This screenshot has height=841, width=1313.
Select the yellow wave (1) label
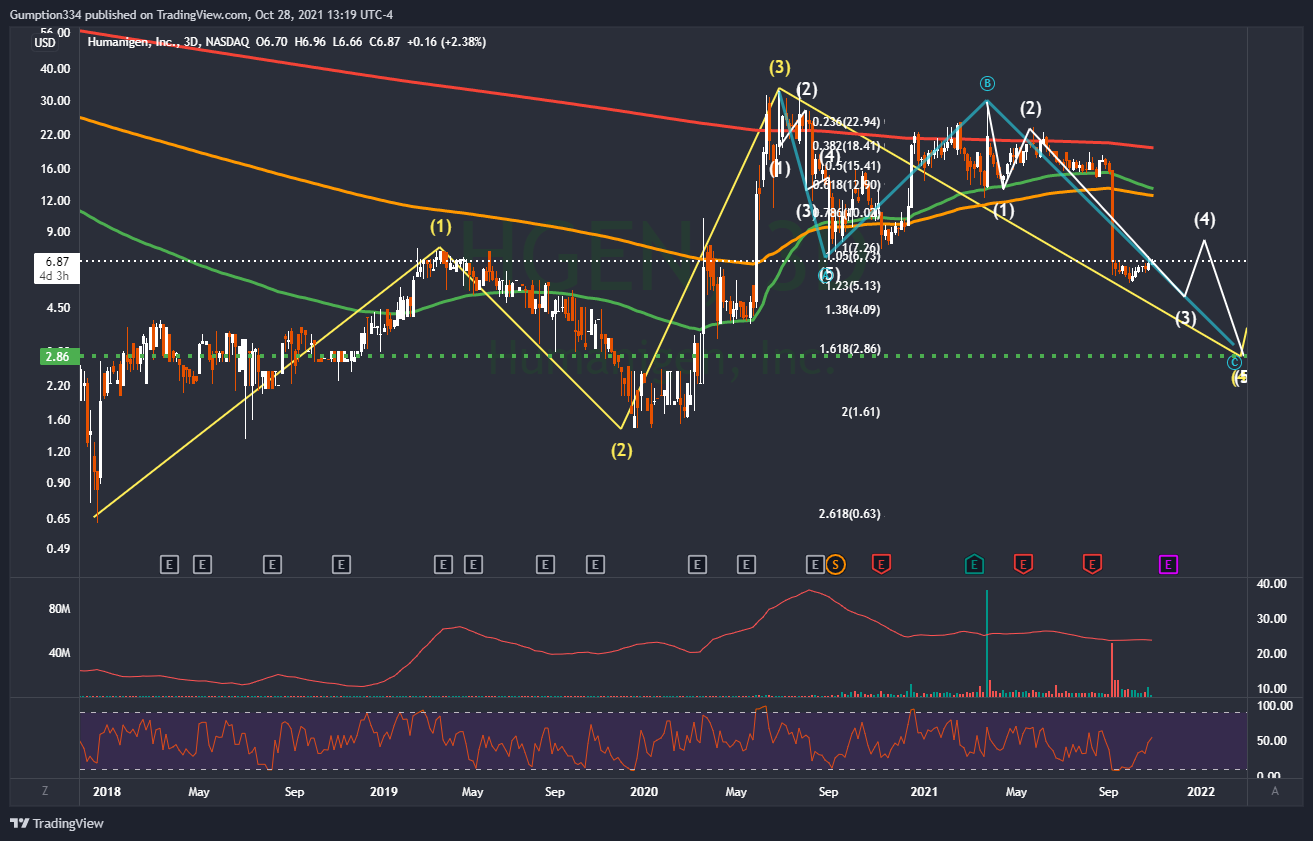[441, 226]
